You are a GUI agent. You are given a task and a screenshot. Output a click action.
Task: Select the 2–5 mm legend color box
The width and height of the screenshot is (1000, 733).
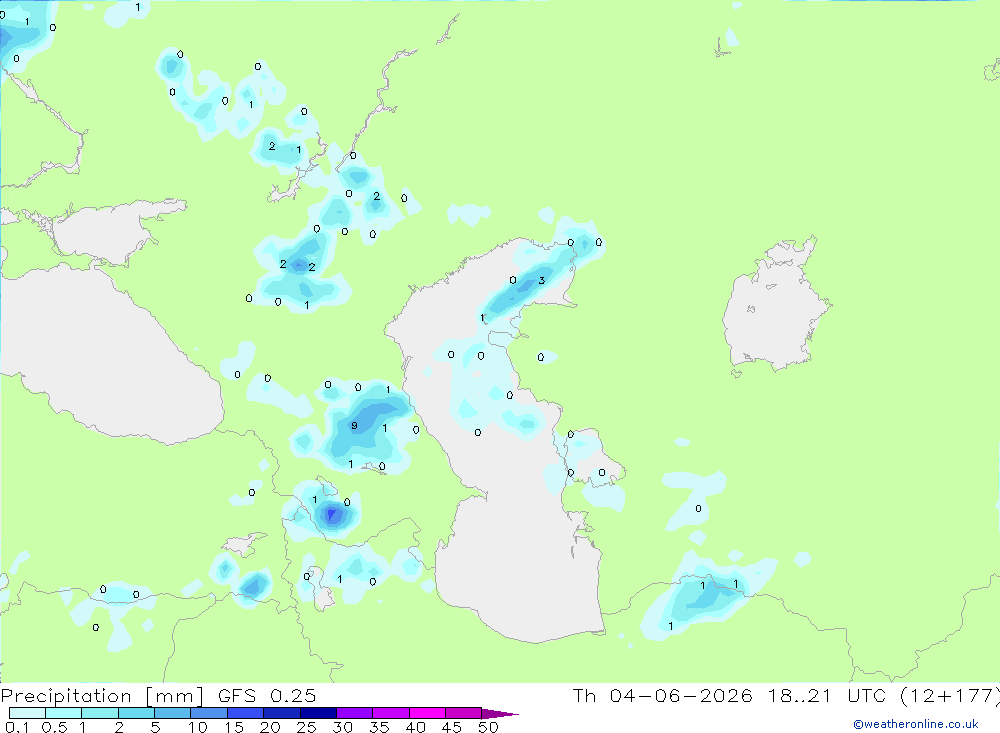136,713
